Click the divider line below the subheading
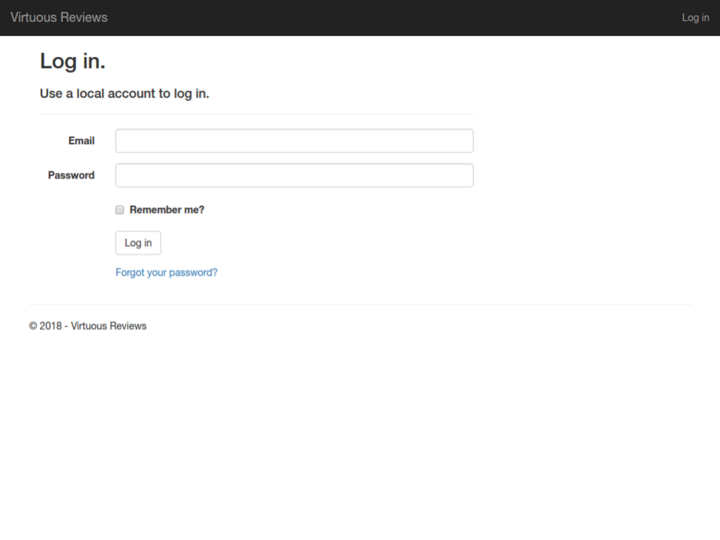 pos(256,114)
